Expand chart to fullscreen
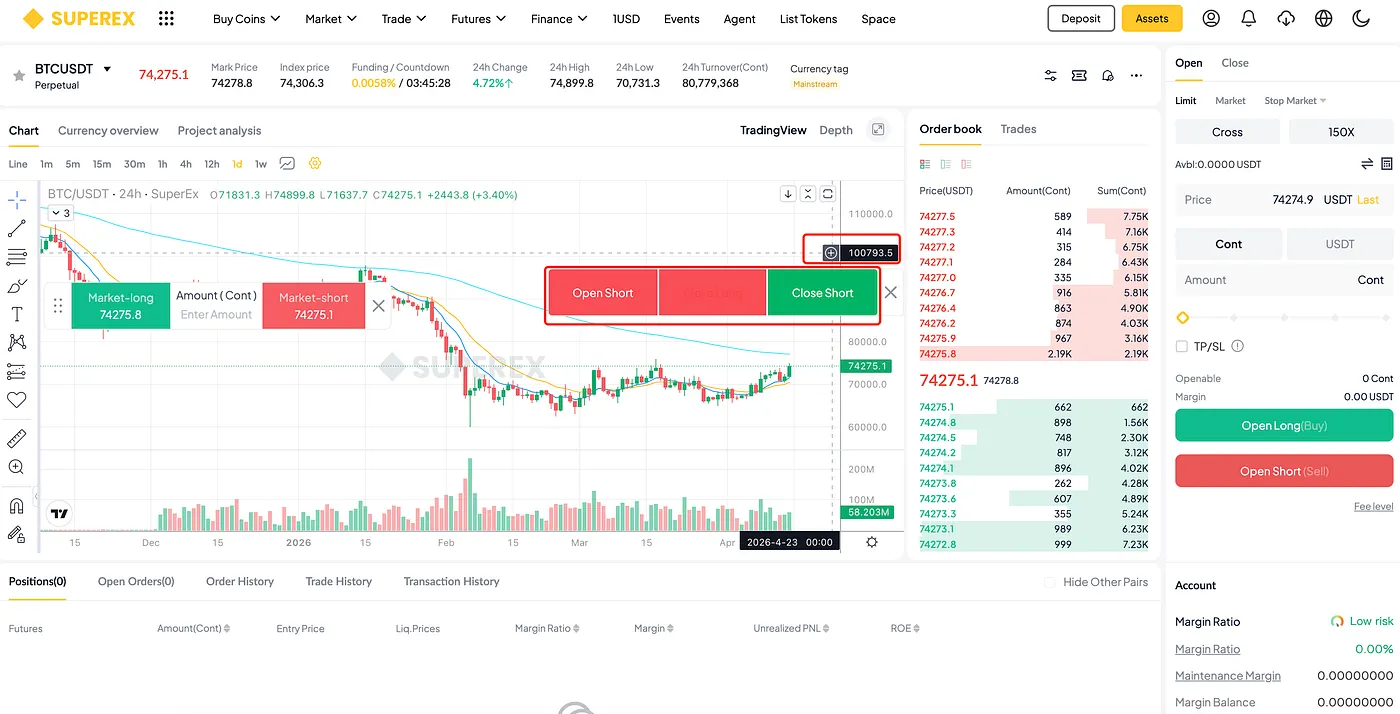 click(x=878, y=130)
